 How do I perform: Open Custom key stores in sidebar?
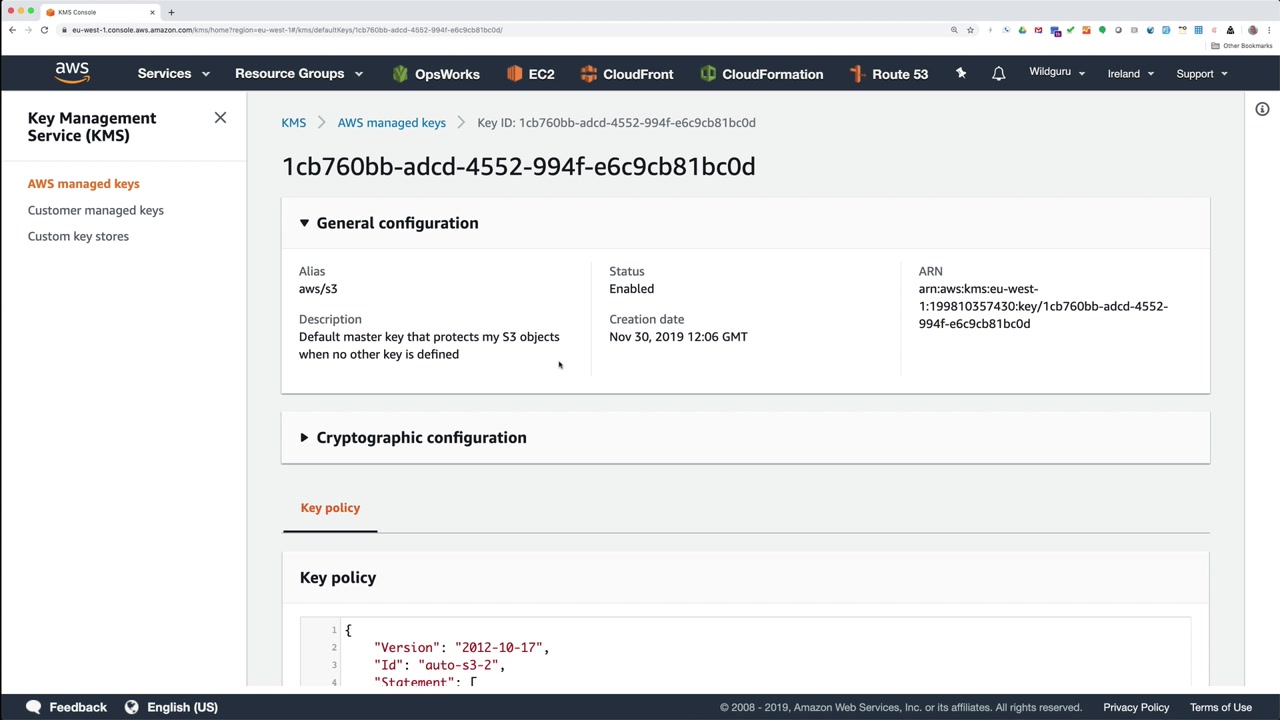[x=78, y=236]
